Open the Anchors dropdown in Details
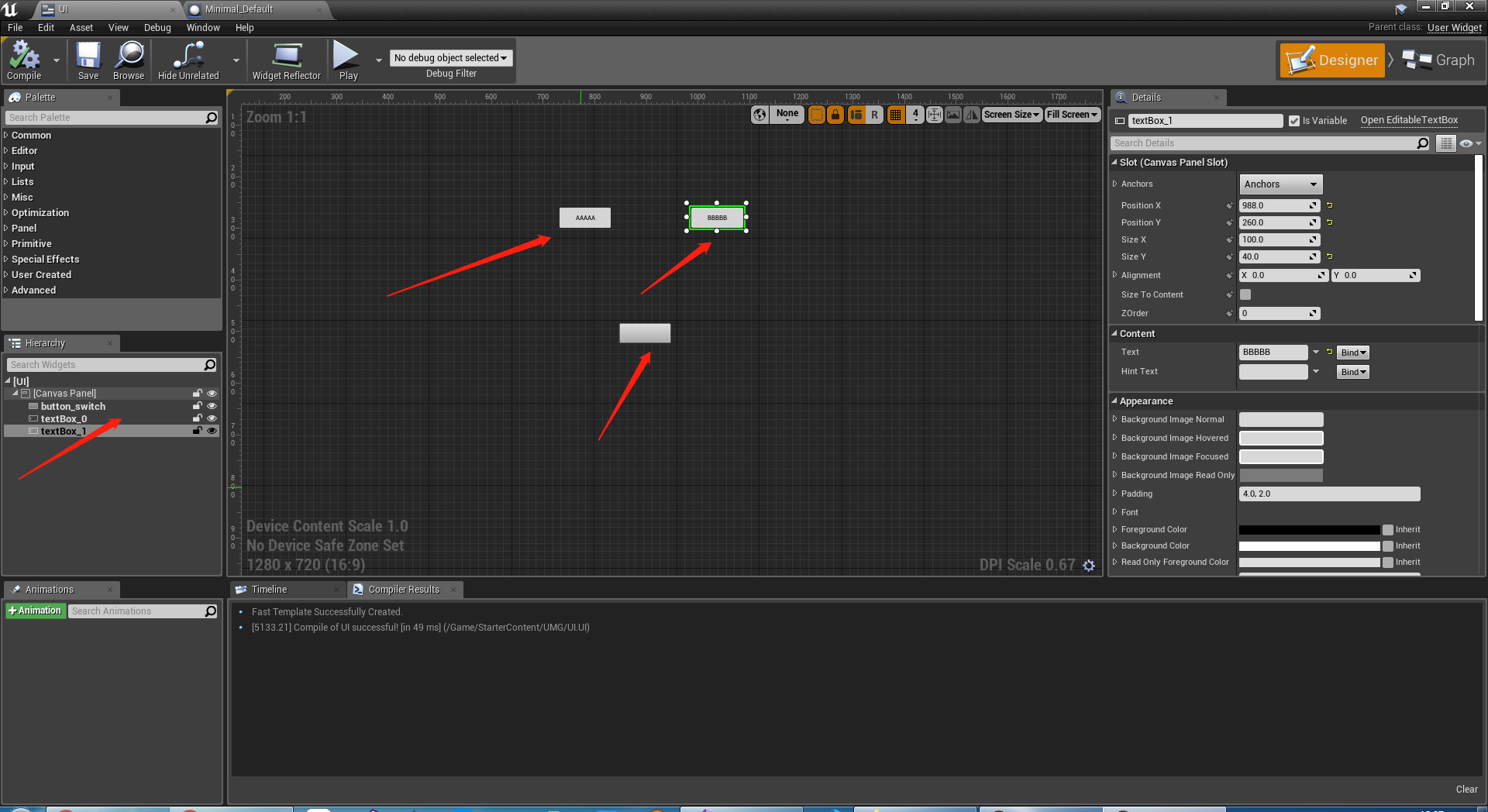This screenshot has width=1488, height=812. [x=1280, y=184]
